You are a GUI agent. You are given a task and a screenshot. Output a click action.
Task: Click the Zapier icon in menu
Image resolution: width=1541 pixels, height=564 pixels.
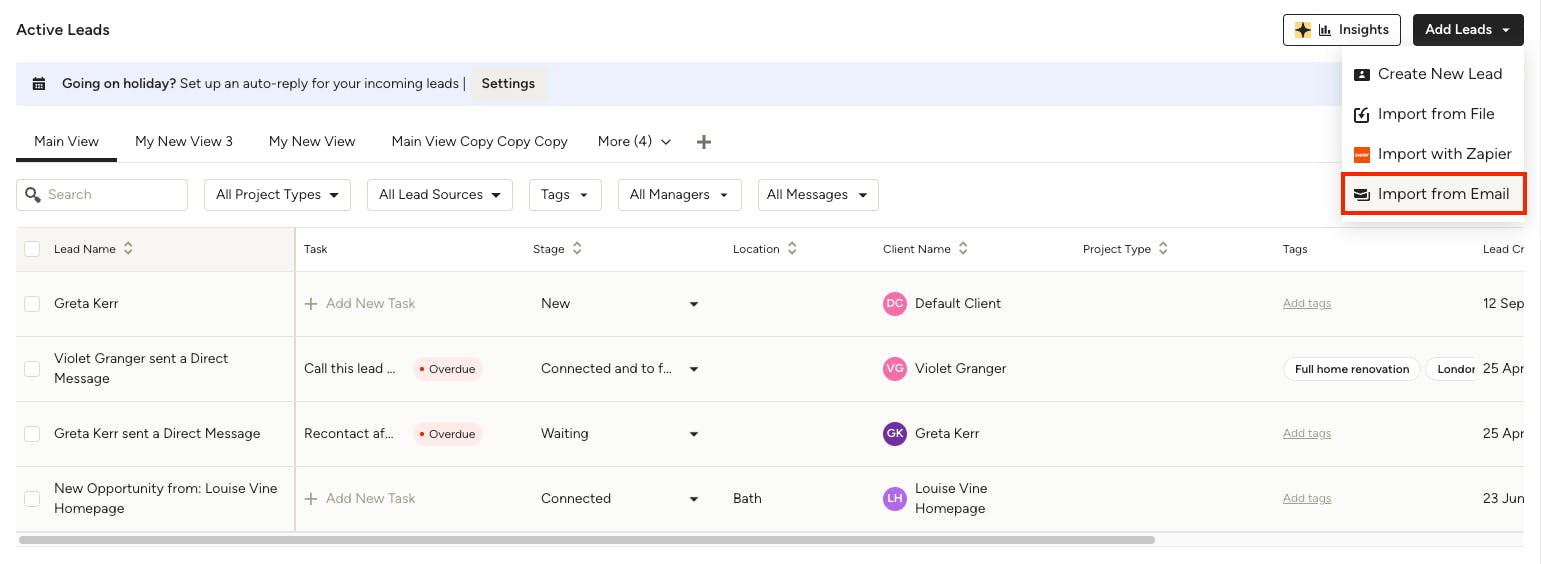tap(1361, 155)
